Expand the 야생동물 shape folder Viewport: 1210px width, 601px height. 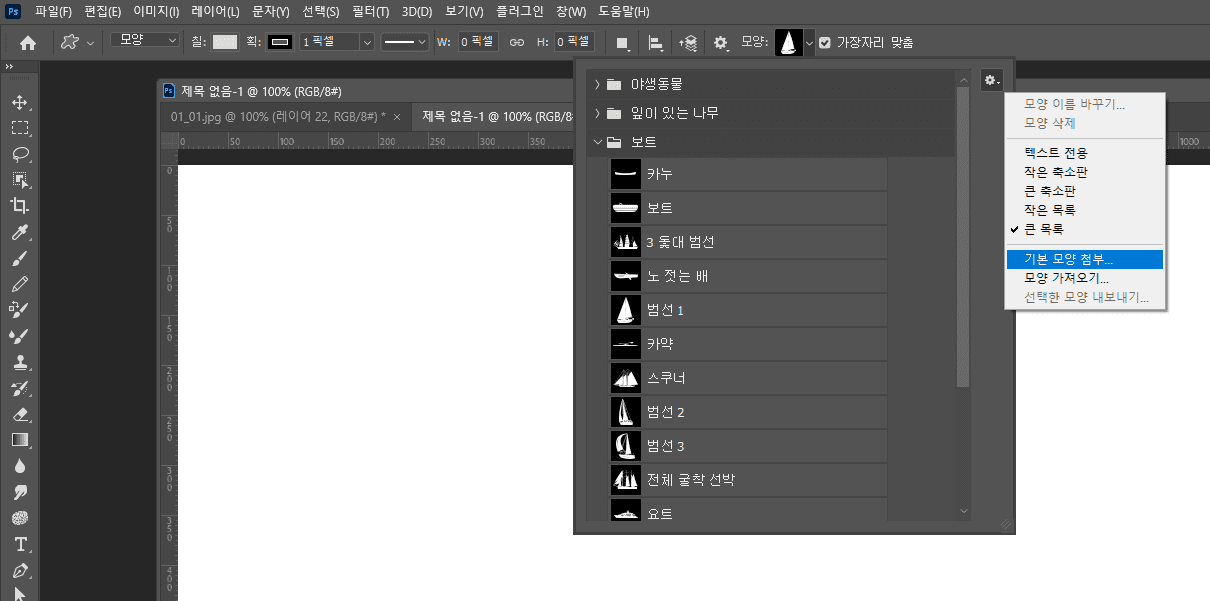[x=597, y=83]
